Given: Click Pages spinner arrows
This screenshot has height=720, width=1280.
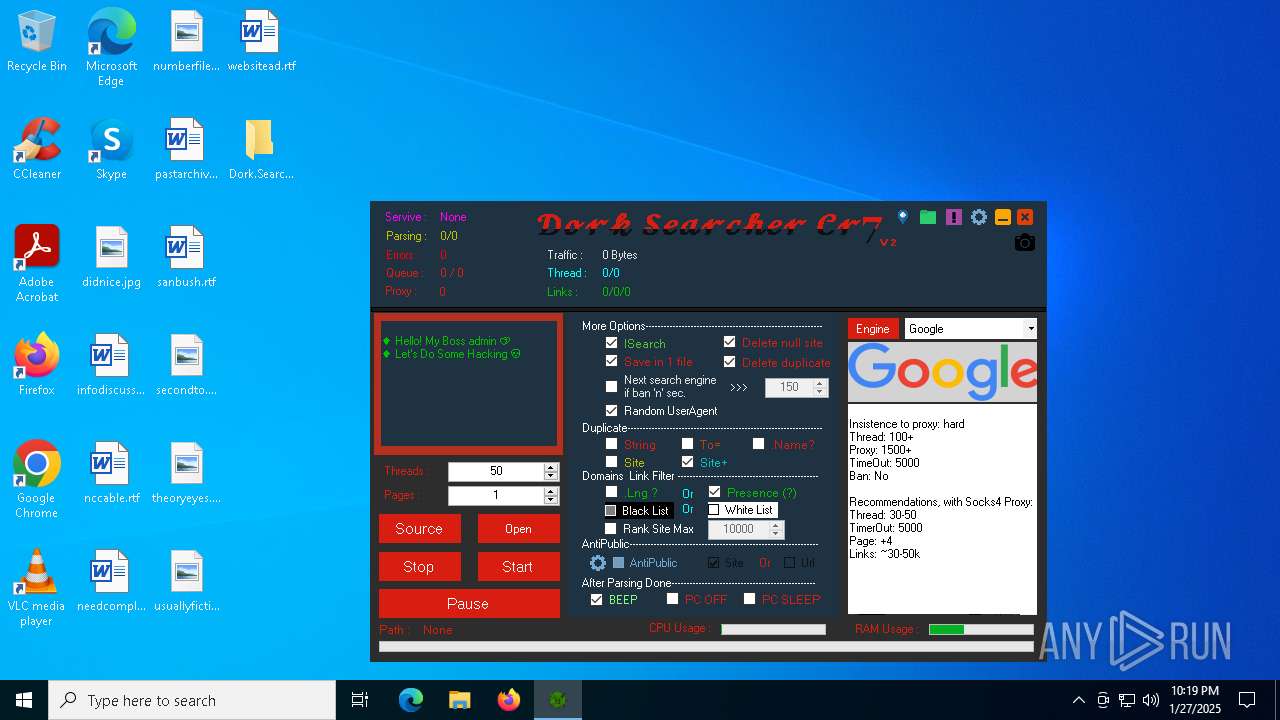Looking at the screenshot, I should 551,495.
